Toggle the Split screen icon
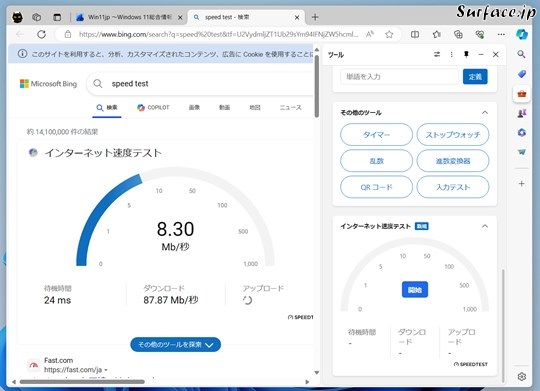 coord(415,34)
